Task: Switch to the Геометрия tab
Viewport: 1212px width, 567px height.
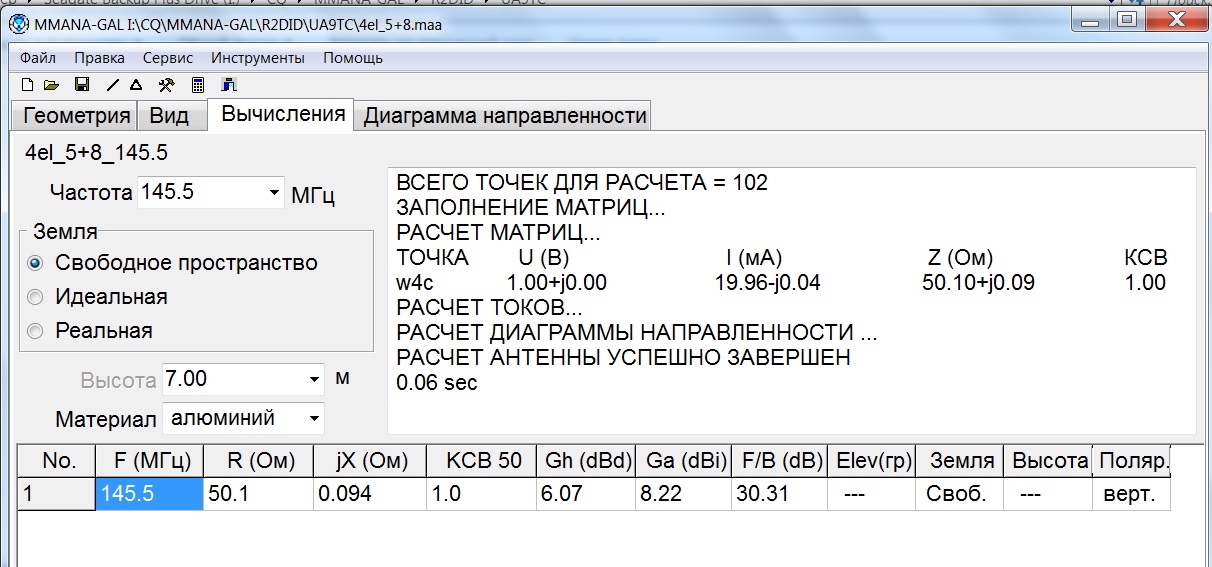Action: point(76,116)
